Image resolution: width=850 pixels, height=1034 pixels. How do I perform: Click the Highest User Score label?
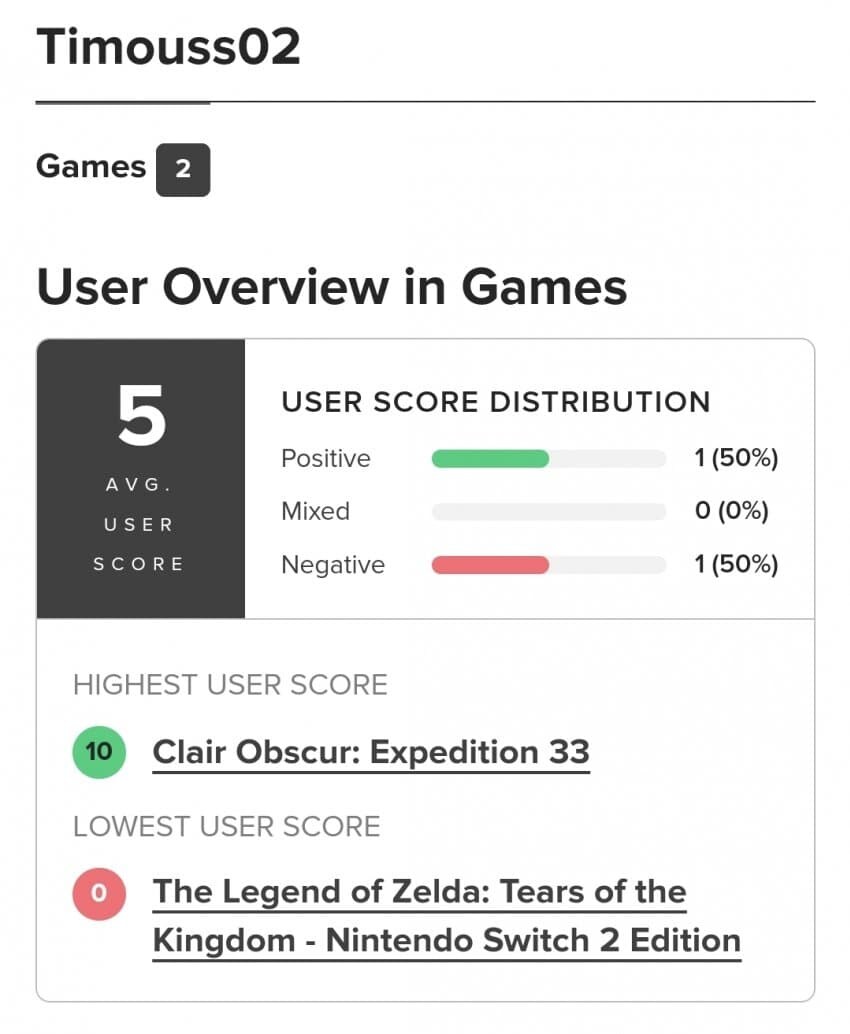[230, 685]
